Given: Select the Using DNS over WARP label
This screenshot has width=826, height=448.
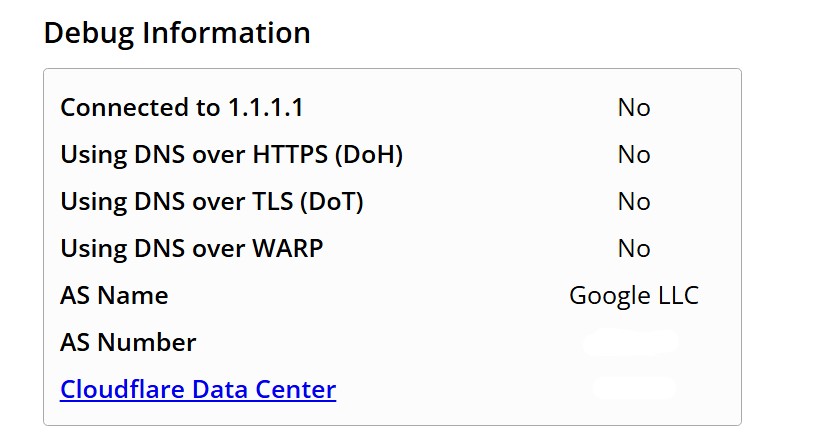Looking at the screenshot, I should [192, 249].
